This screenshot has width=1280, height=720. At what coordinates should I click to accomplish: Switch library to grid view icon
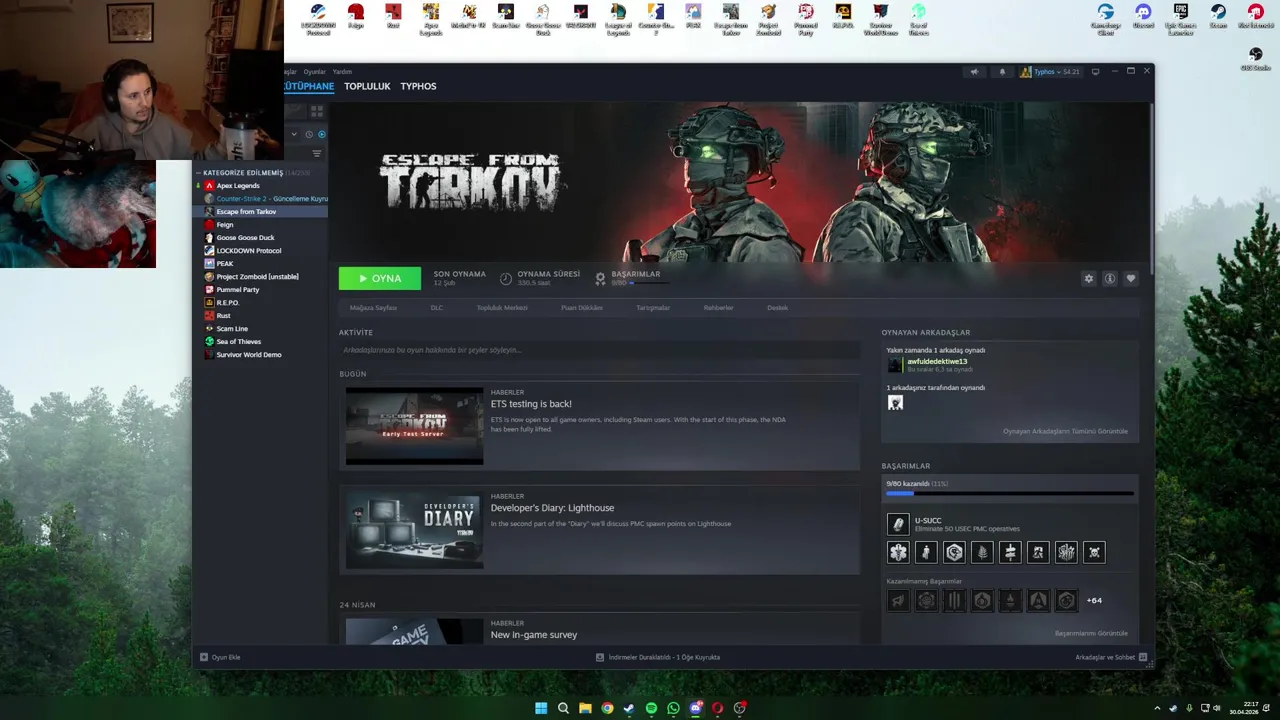pos(317,111)
